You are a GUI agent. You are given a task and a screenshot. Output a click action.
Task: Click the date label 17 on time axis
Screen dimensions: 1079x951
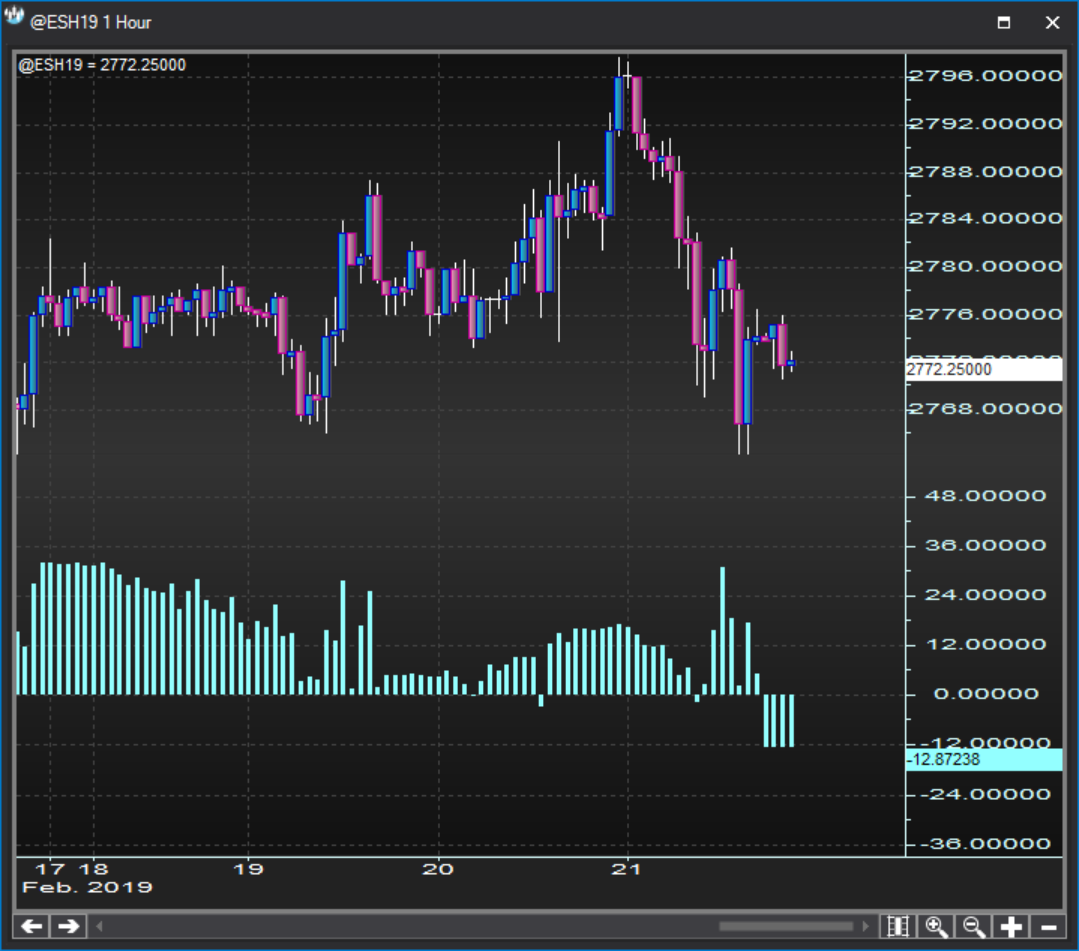[50, 869]
